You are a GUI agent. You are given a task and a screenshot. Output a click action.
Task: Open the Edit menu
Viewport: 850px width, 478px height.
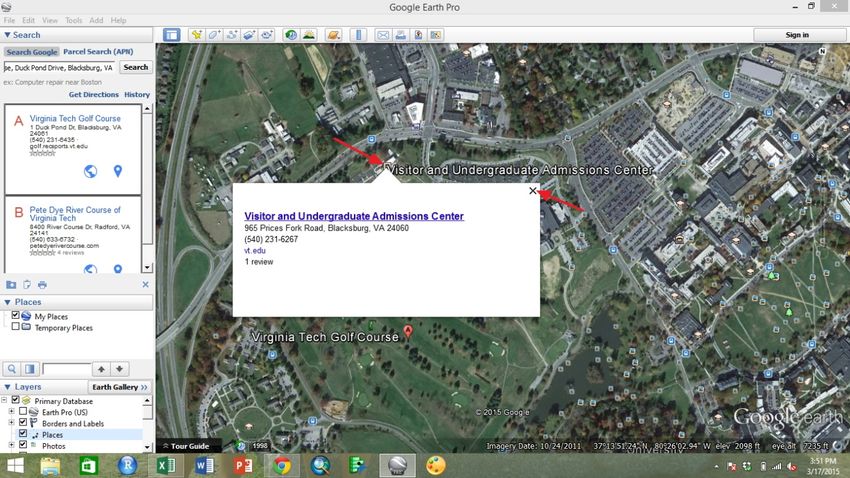[x=28, y=20]
